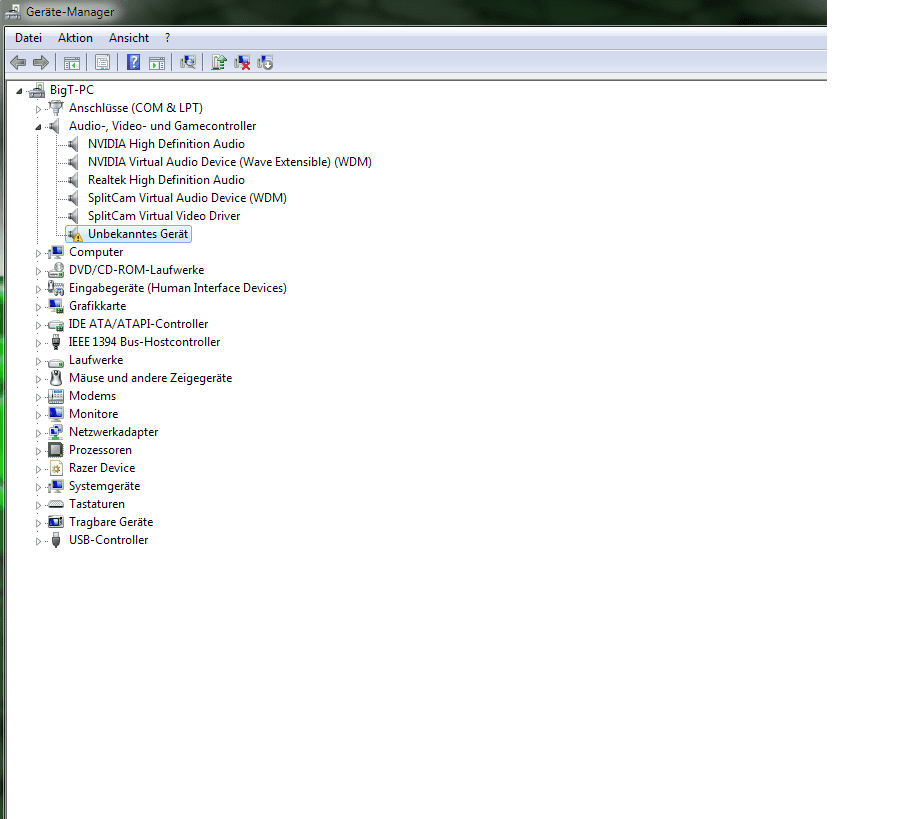Screen dimensions: 903x819
Task: Expand Eingabegeräte (Human Interface Devices)
Action: click(x=38, y=289)
